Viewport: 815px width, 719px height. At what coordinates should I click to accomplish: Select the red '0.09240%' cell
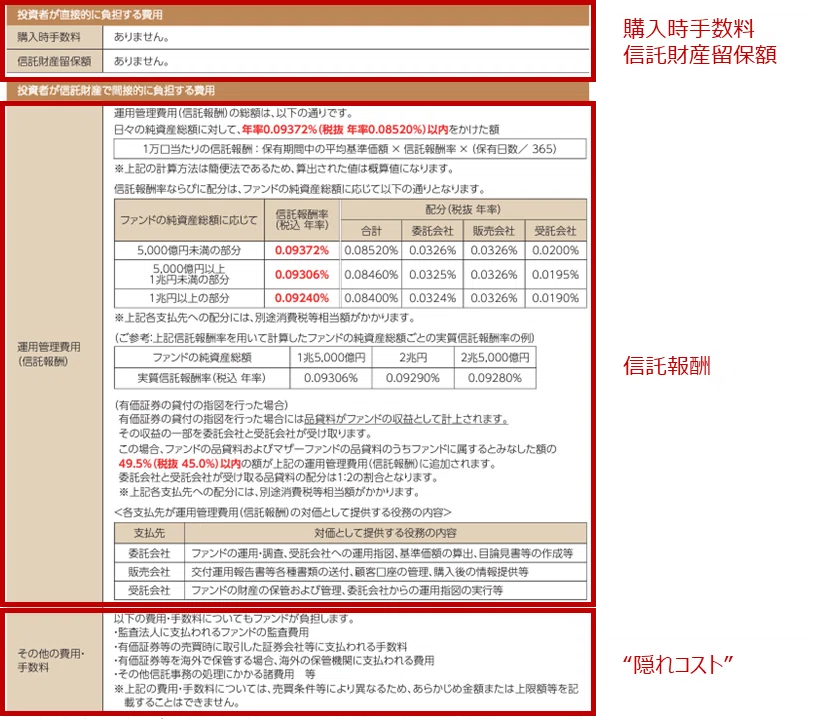click(302, 298)
